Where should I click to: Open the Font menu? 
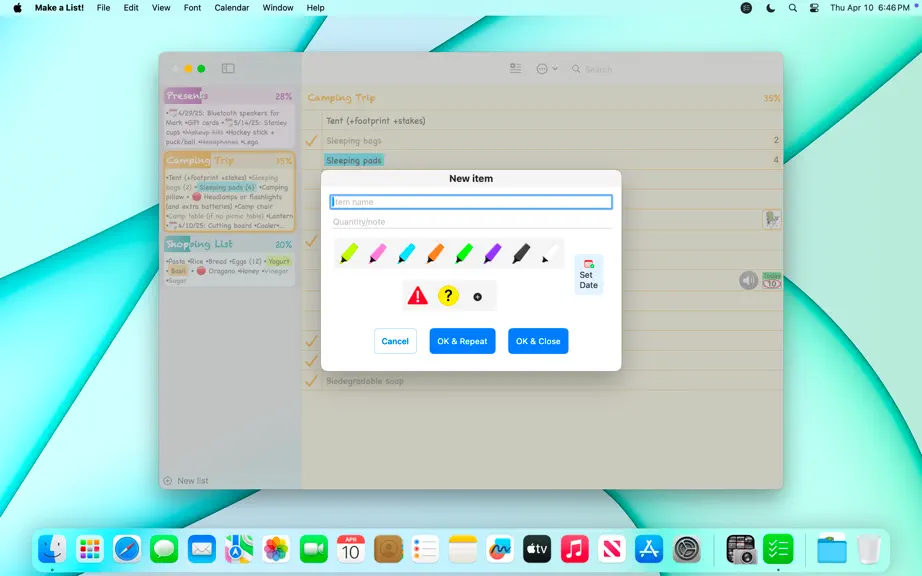pos(192,8)
